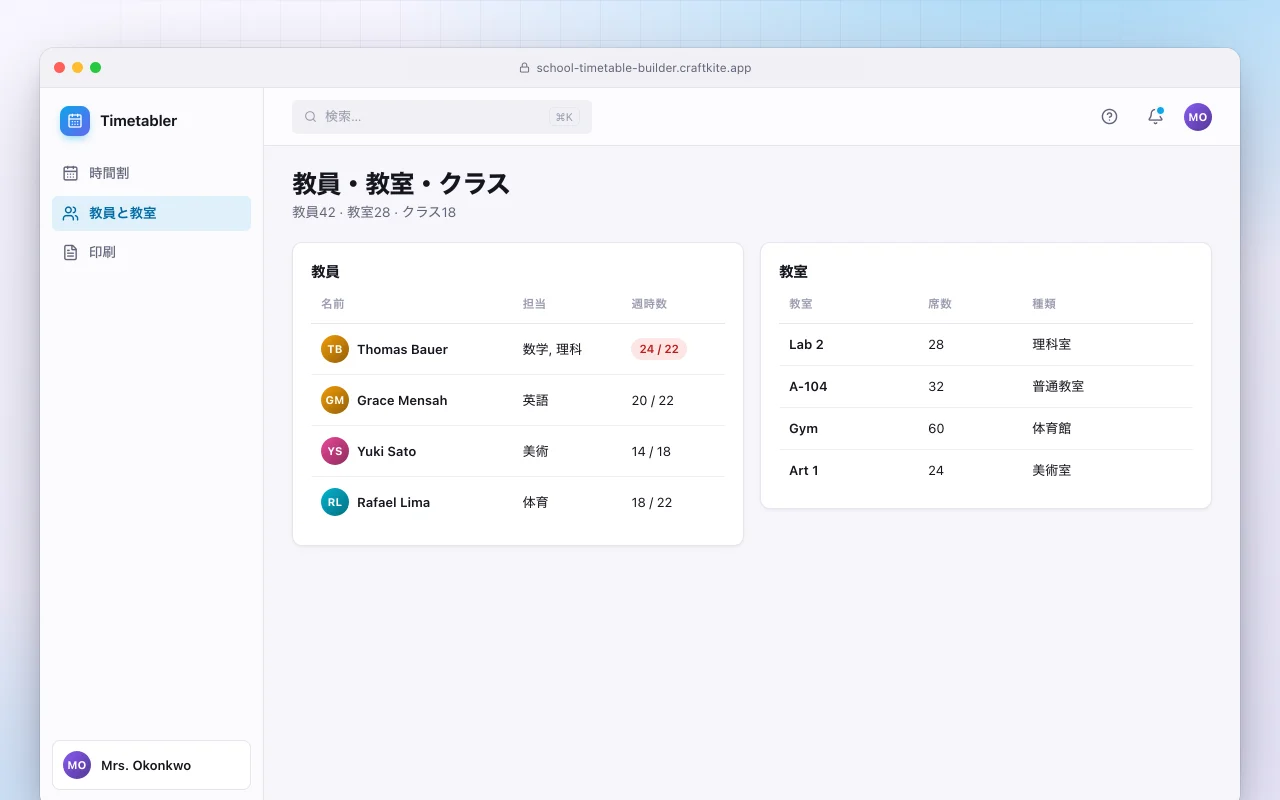This screenshot has width=1280, height=800.
Task: Click the 席数 column header
Action: coord(940,304)
